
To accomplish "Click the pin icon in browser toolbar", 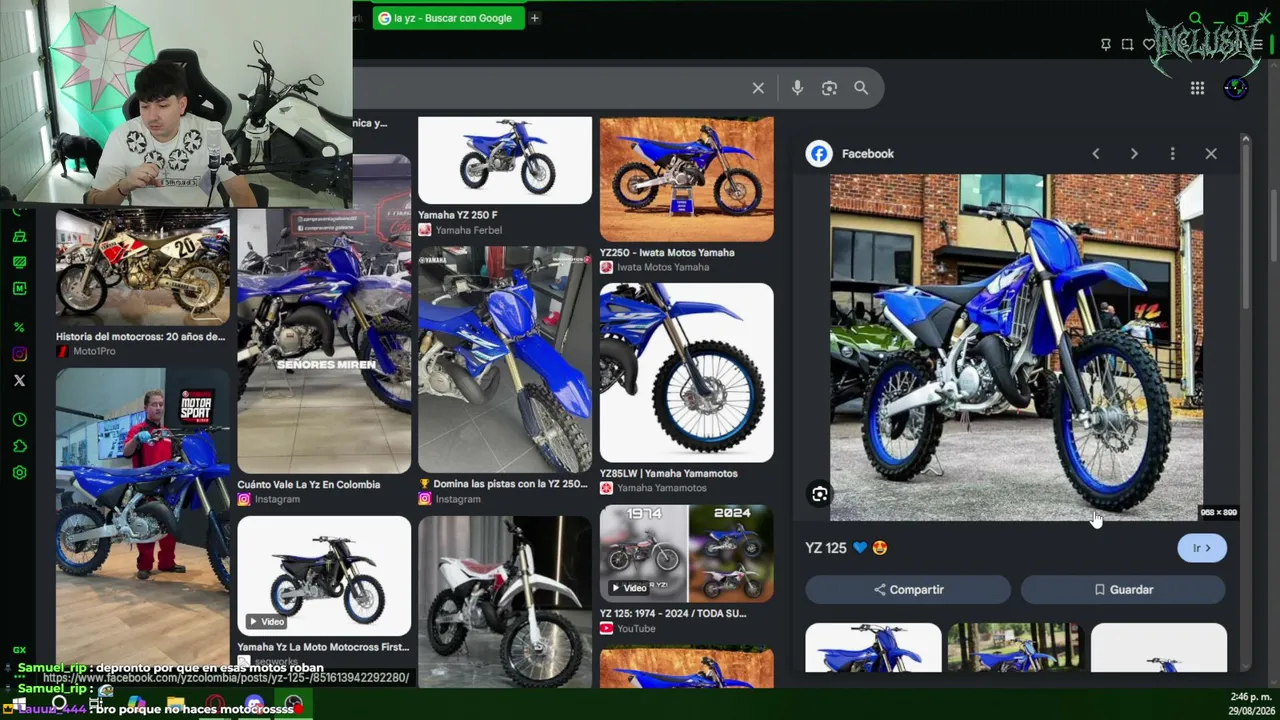I will (1105, 44).
